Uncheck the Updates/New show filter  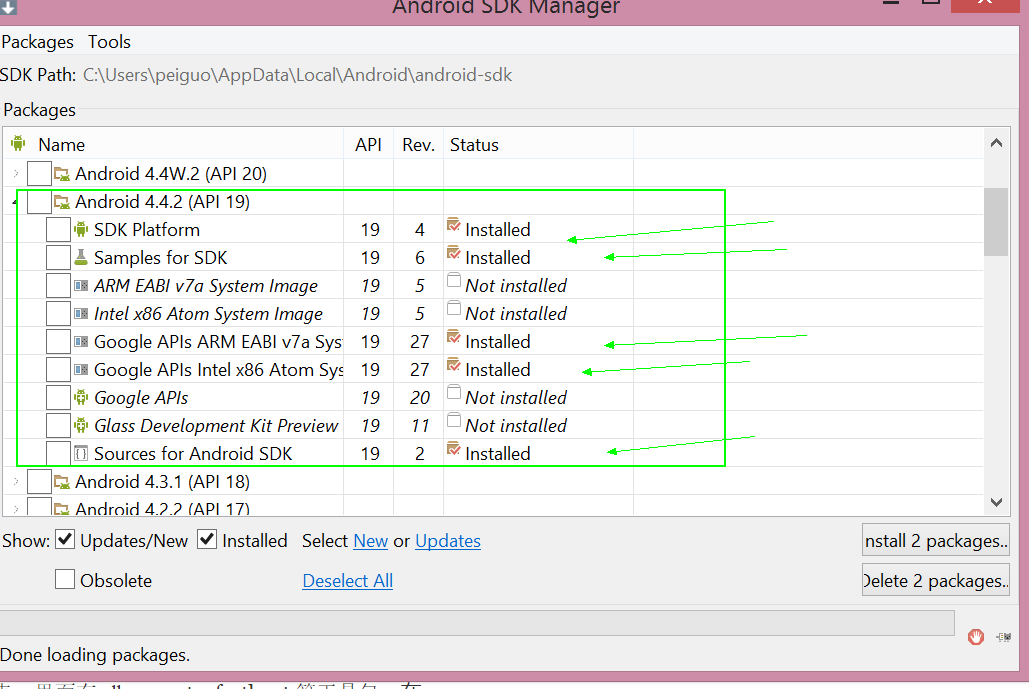coord(64,540)
